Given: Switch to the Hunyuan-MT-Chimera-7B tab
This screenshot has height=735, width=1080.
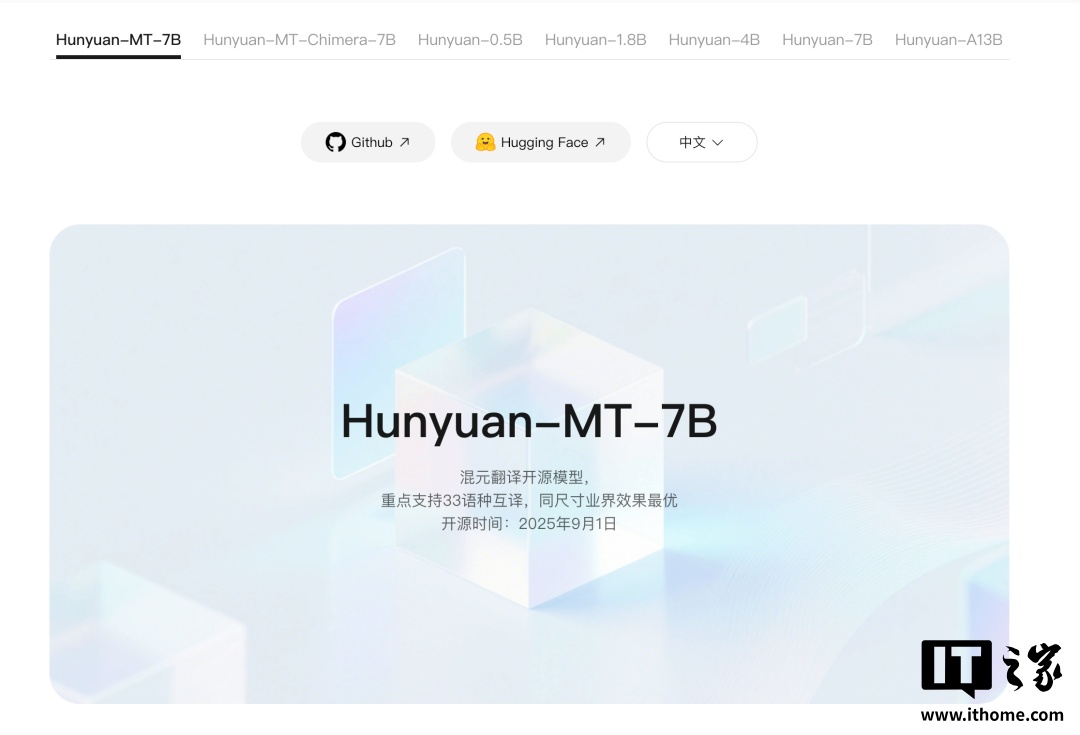Looking at the screenshot, I should 299,40.
